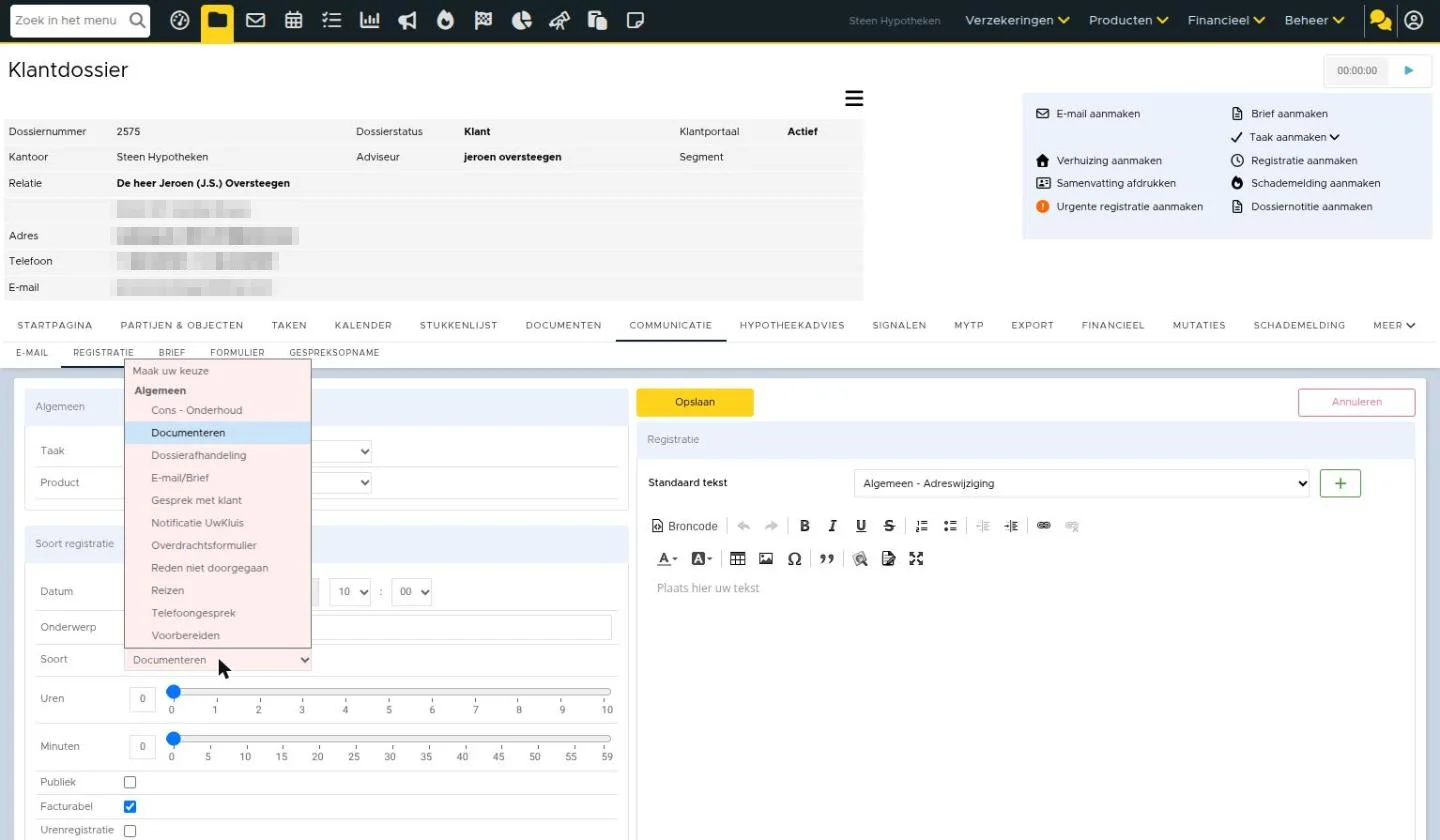The height and width of the screenshot is (840, 1440).
Task: Open the calendar icon in top navigation
Action: tap(293, 20)
